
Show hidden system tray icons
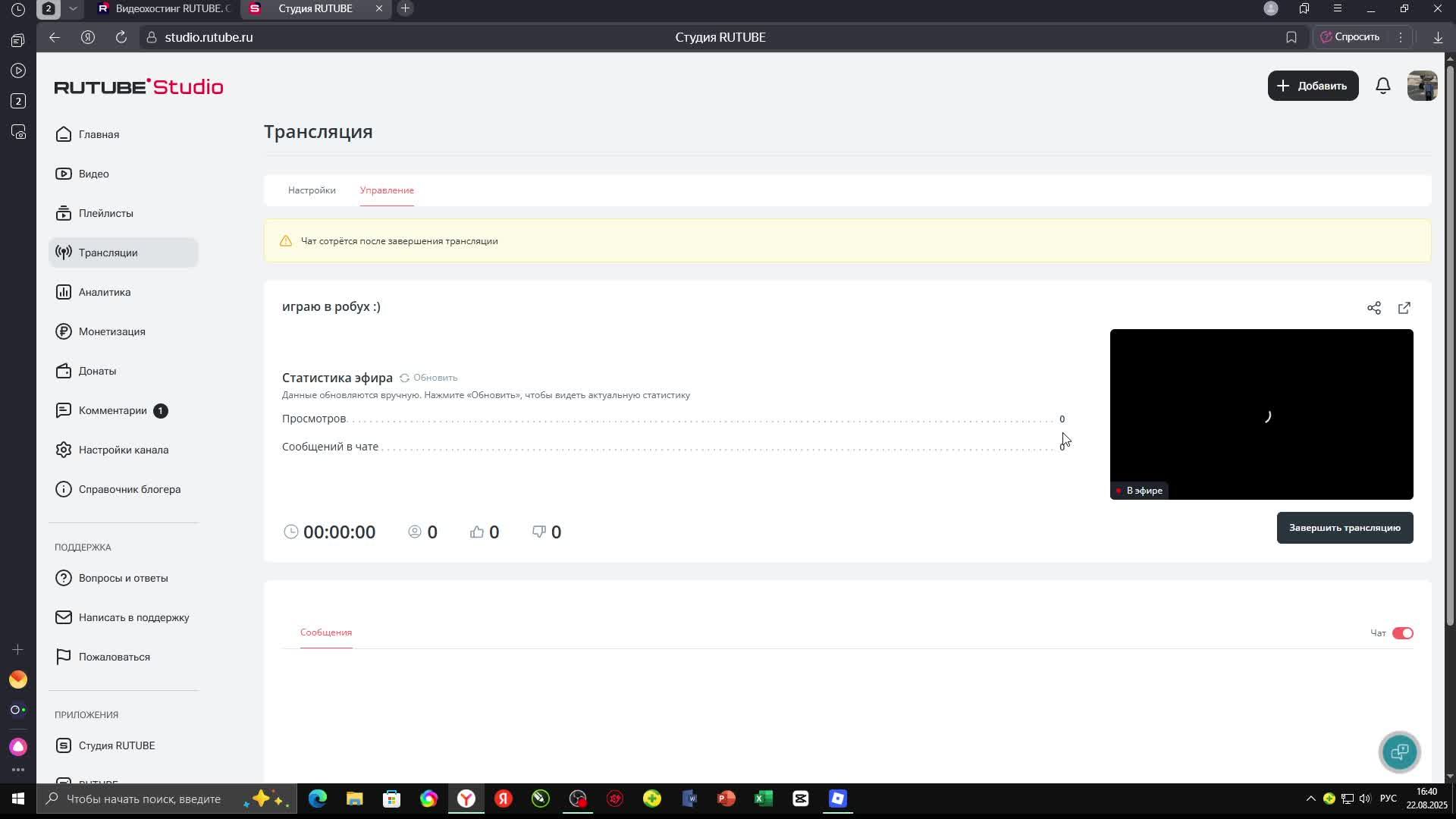pyautogui.click(x=1310, y=799)
